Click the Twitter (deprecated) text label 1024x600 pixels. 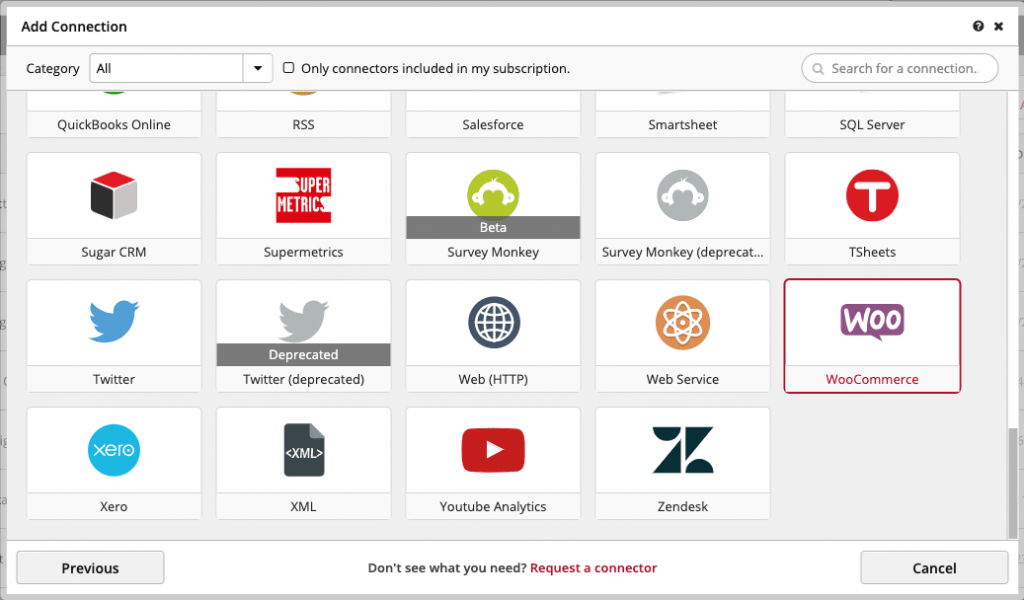303,379
